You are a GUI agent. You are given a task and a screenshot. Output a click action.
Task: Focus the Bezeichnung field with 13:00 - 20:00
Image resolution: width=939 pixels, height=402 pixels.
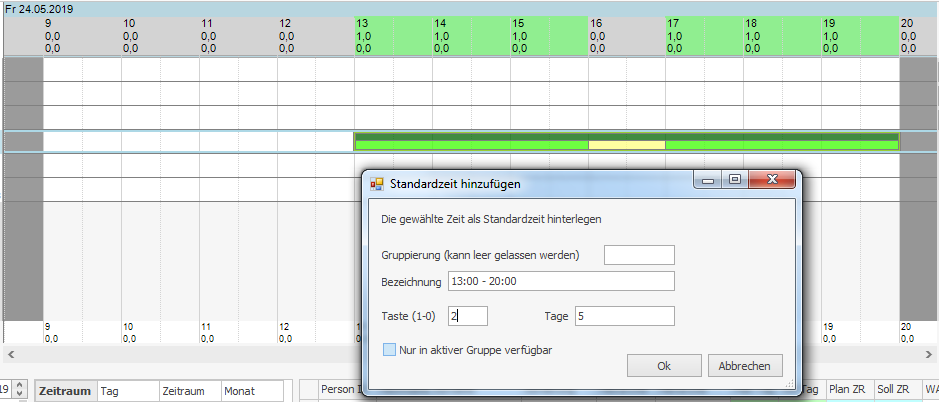(x=561, y=282)
